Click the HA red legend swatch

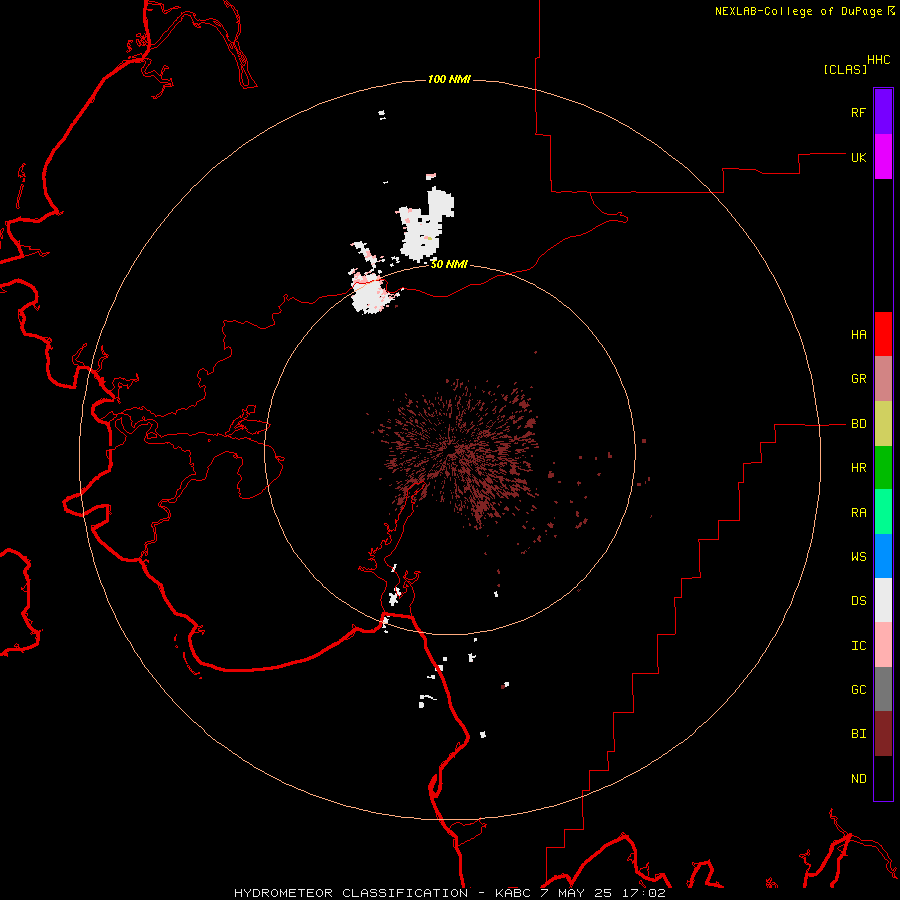883,334
